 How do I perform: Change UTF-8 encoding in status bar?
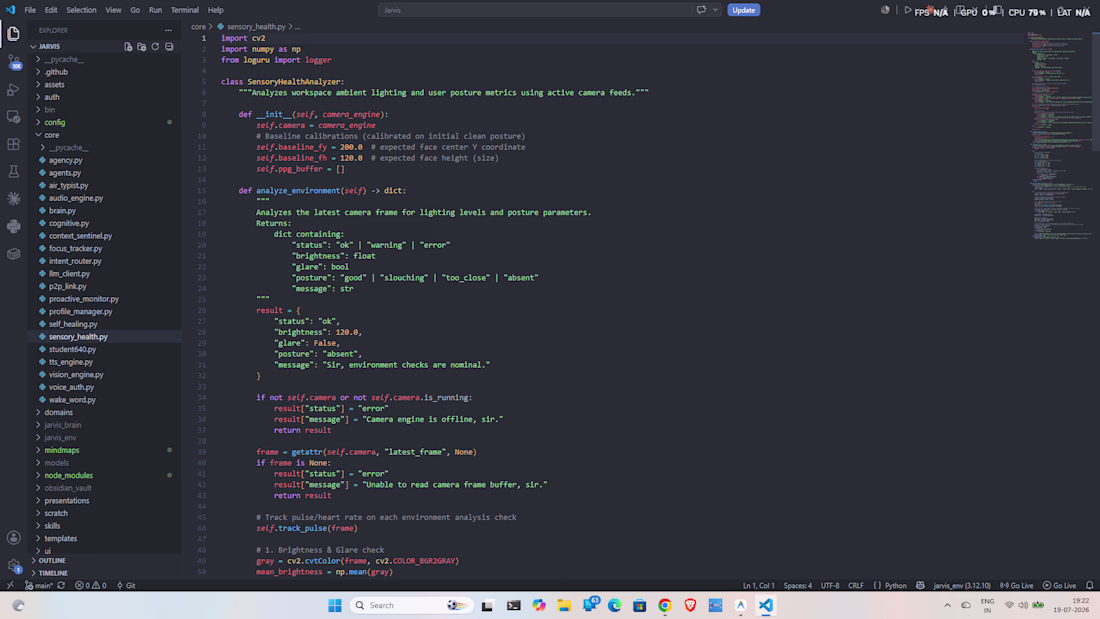(830, 585)
